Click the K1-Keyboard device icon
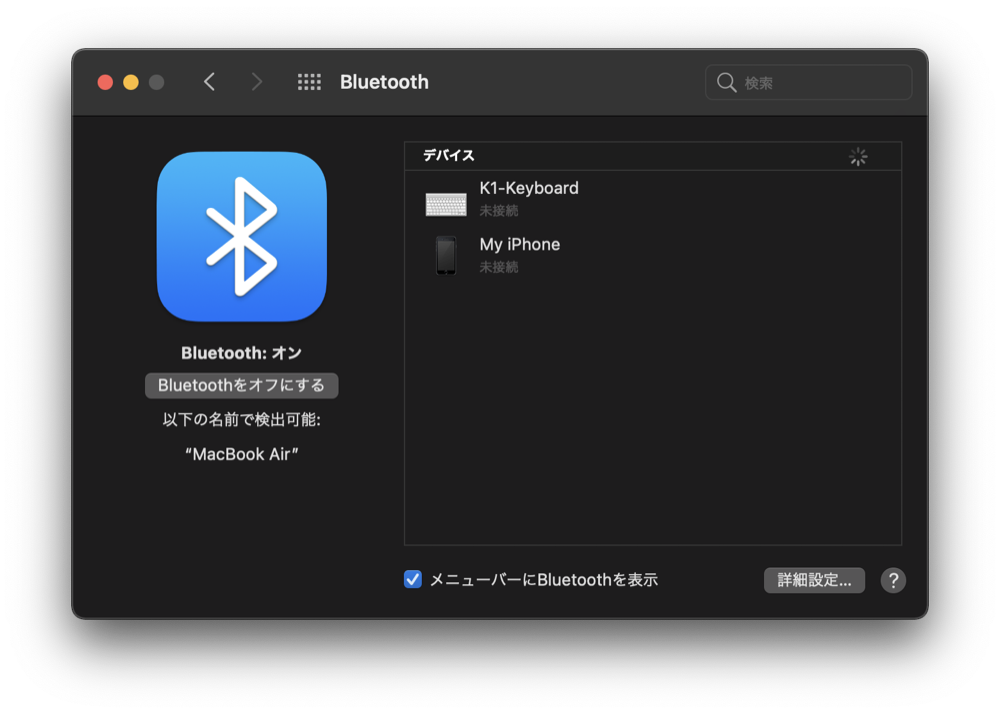The image size is (1000, 714). (x=446, y=205)
